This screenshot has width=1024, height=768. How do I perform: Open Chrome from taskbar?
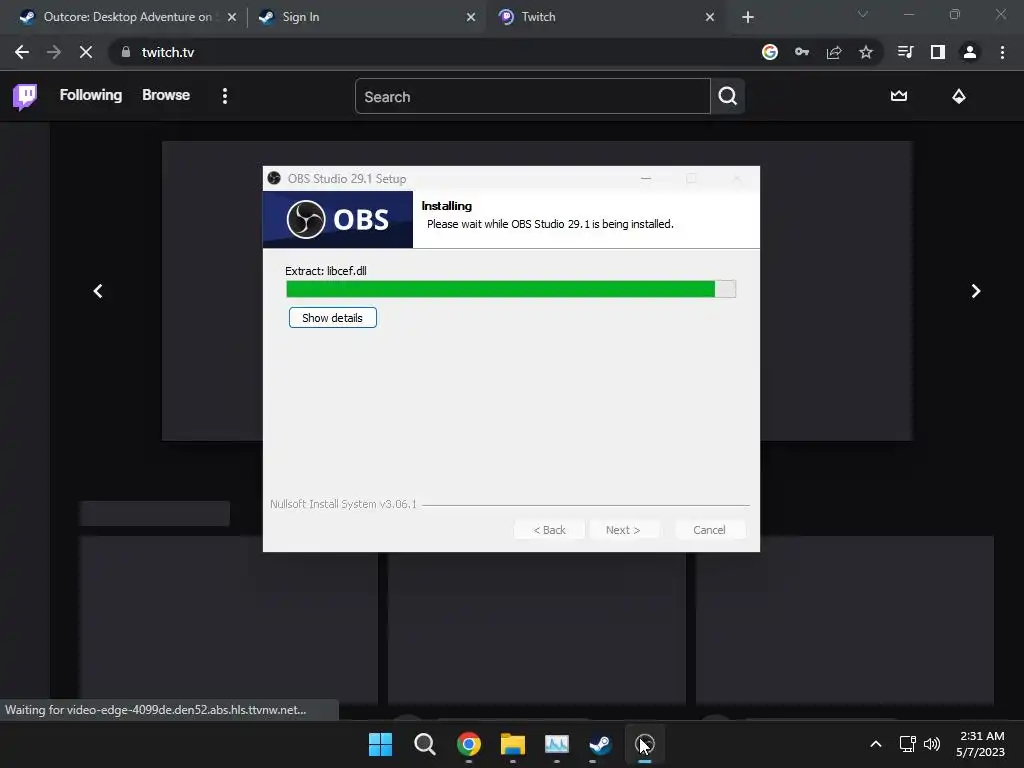469,744
